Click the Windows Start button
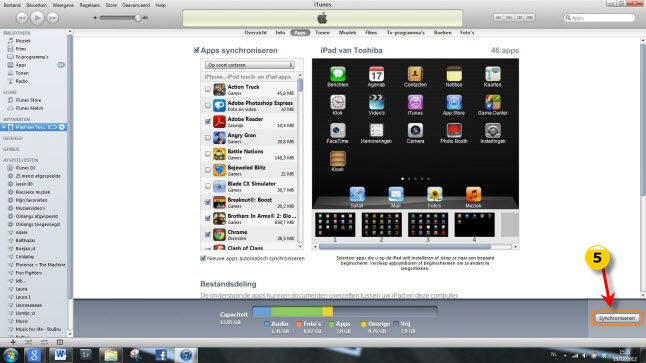 point(11,355)
